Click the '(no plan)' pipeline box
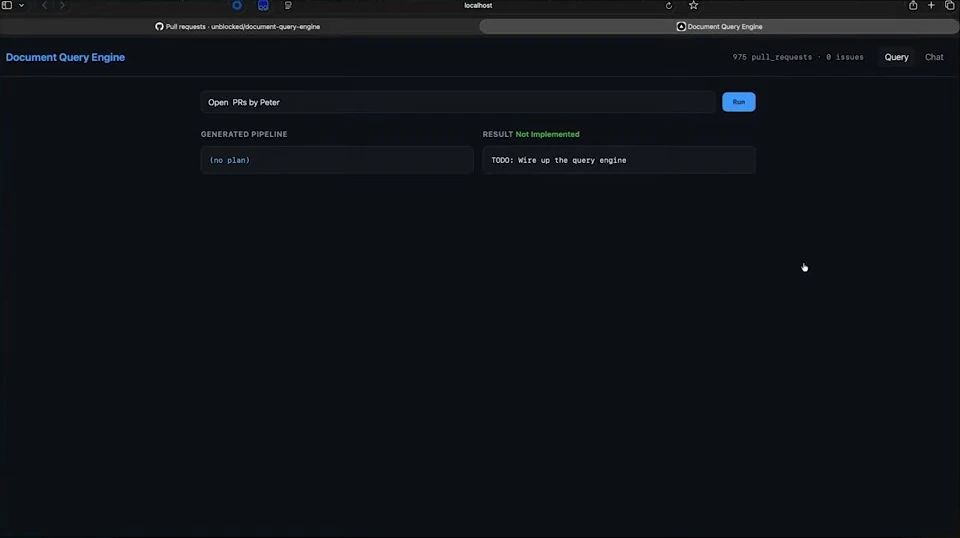The width and height of the screenshot is (960, 538). 337,160
